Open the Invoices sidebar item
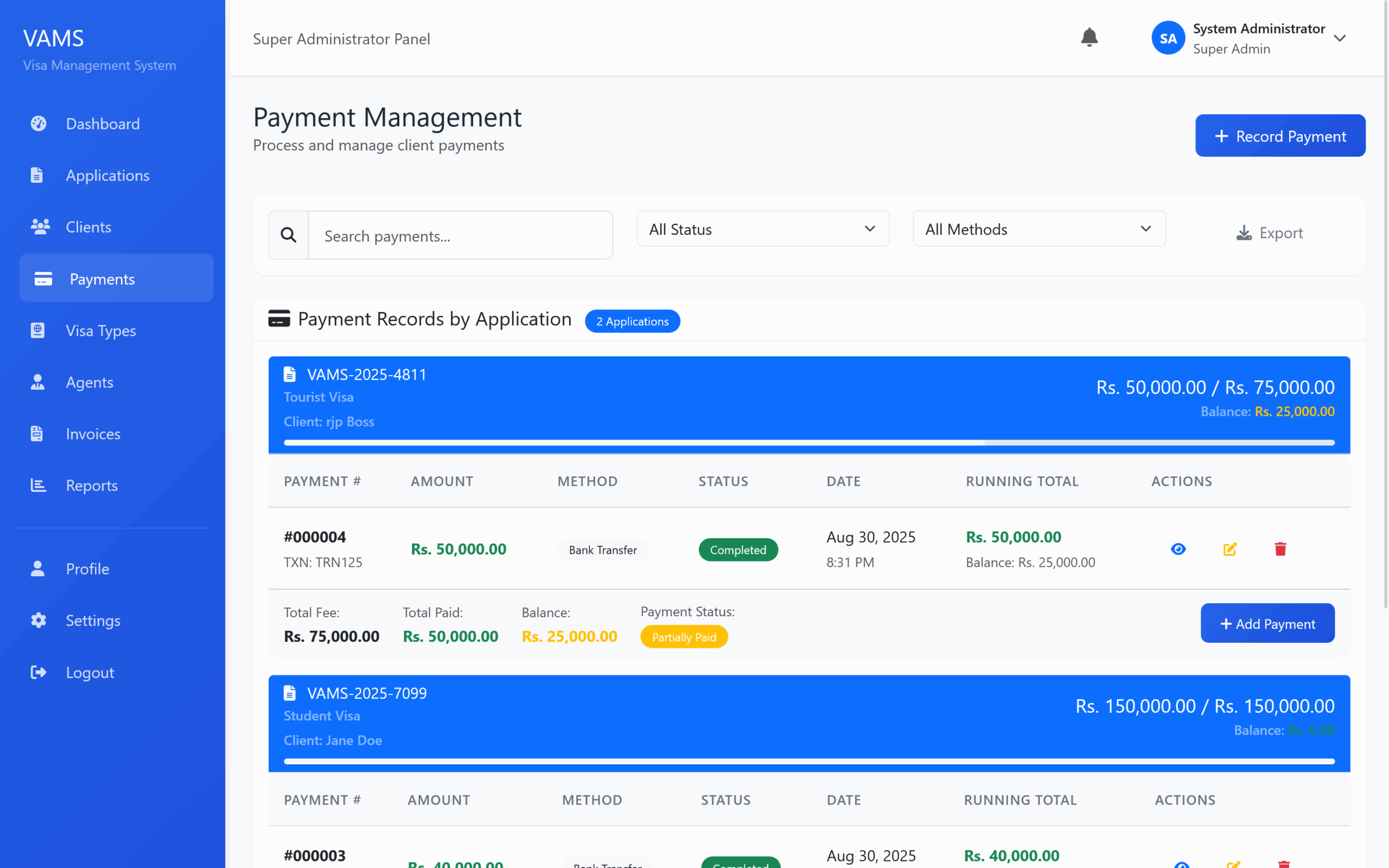The height and width of the screenshot is (868, 1389). pyautogui.click(x=93, y=433)
